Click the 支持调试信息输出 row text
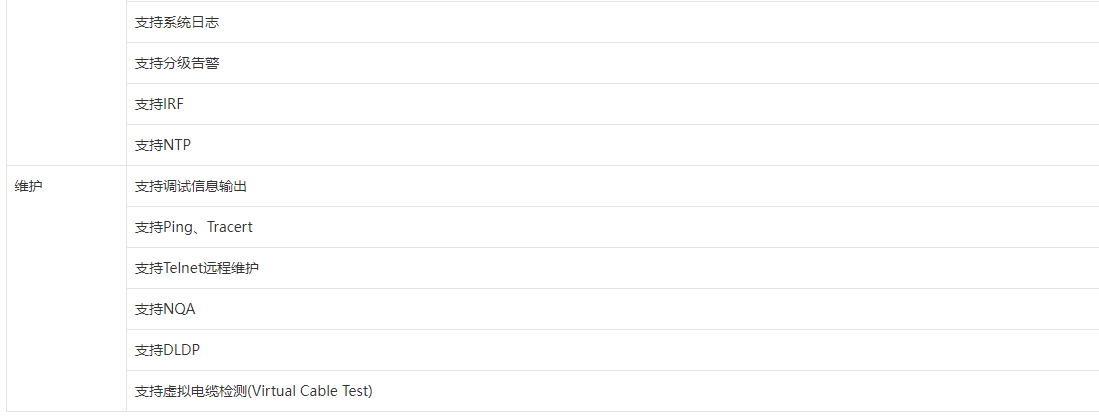The height and width of the screenshot is (416, 1099). [191, 187]
